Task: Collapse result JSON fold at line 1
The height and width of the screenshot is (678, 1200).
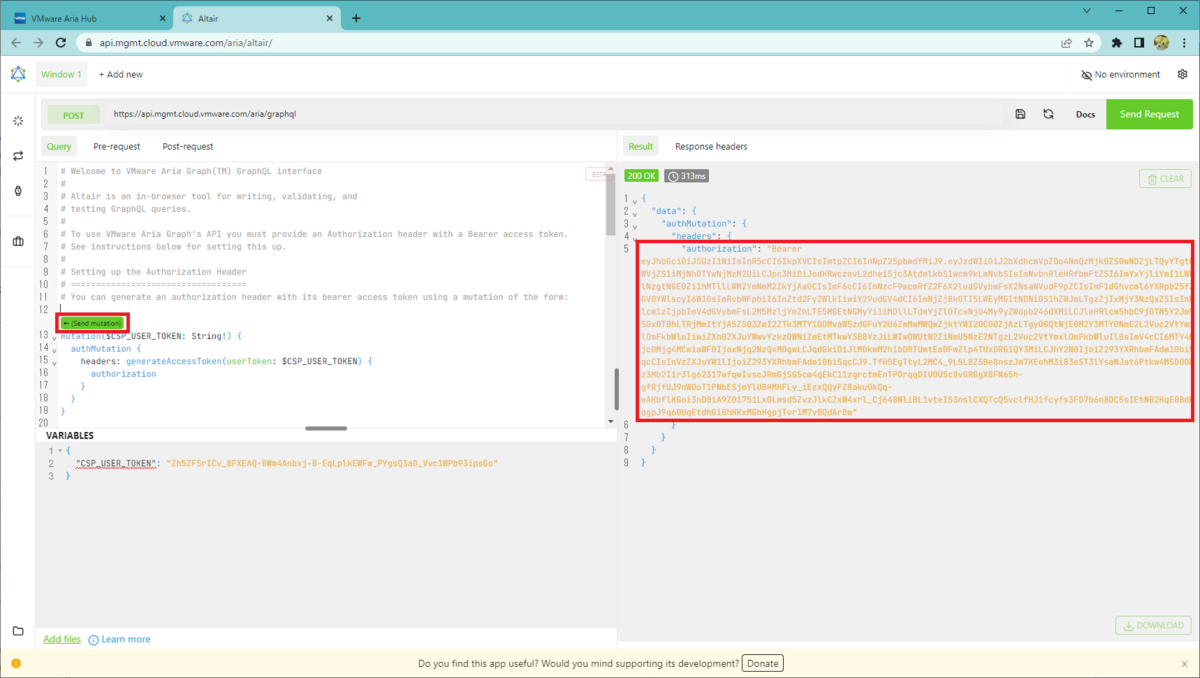Action: pos(635,200)
